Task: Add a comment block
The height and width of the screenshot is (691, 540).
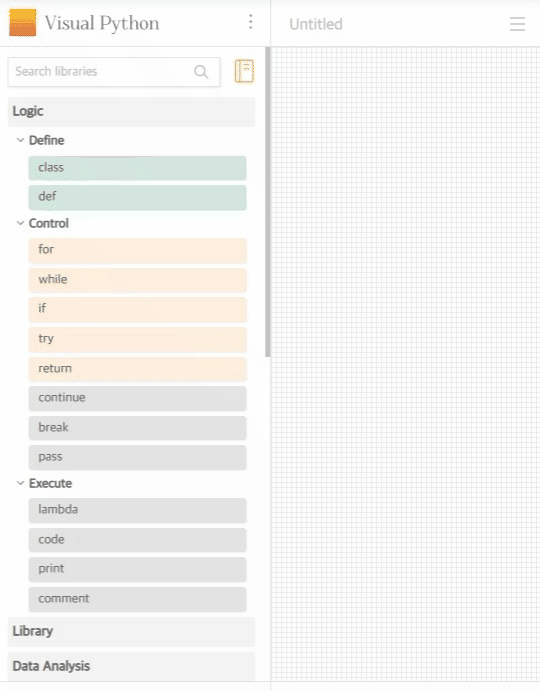Action: coord(138,599)
